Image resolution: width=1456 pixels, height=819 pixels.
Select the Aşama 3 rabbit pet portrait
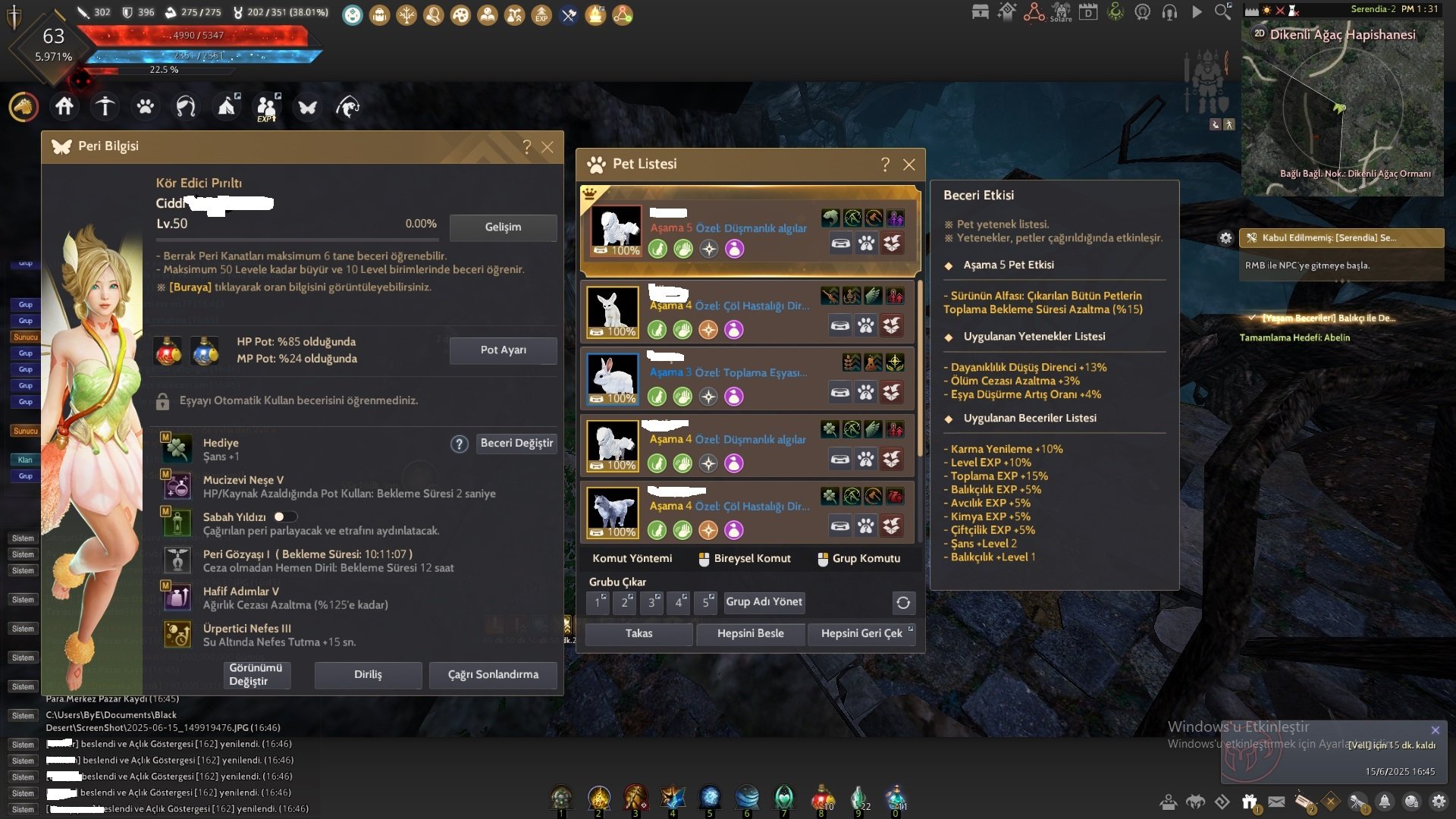tap(613, 378)
